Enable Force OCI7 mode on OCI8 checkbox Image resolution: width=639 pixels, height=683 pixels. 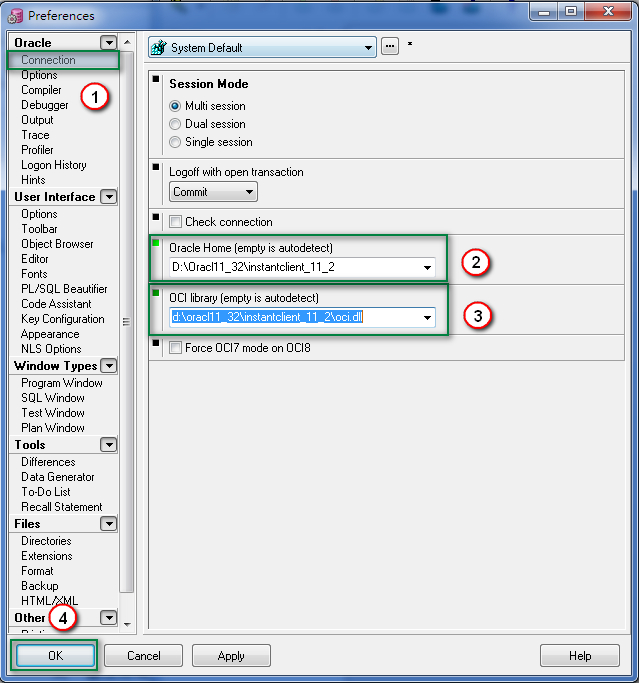176,348
